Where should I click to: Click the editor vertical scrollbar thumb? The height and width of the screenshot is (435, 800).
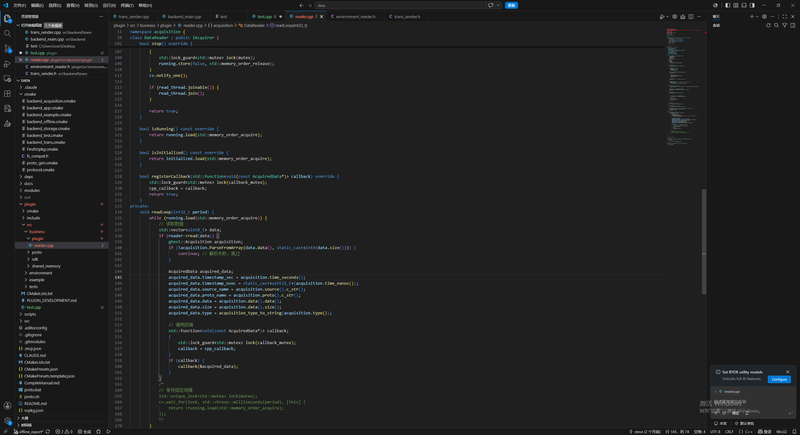click(x=704, y=242)
